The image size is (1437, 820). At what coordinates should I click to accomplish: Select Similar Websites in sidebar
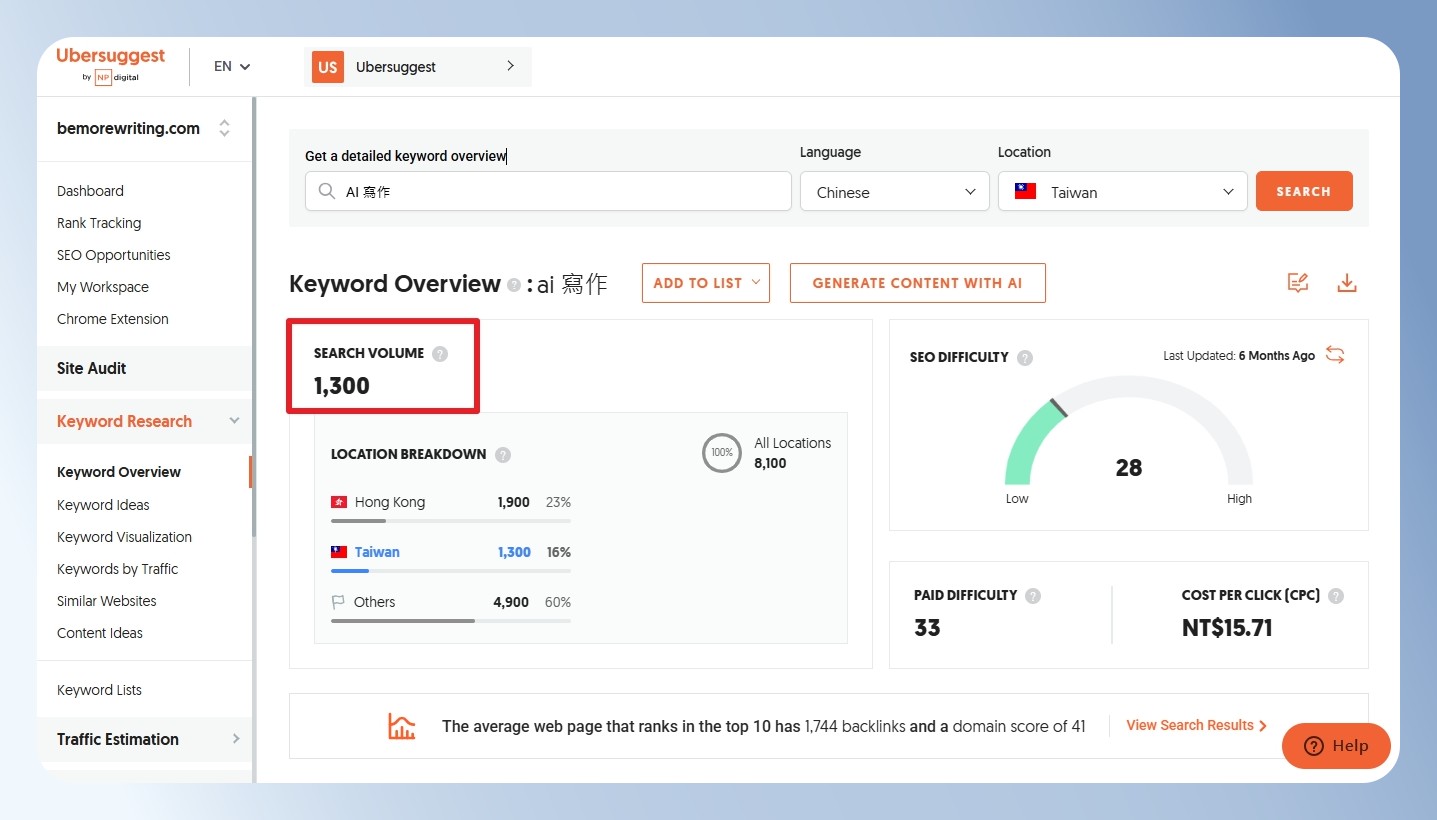point(107,601)
